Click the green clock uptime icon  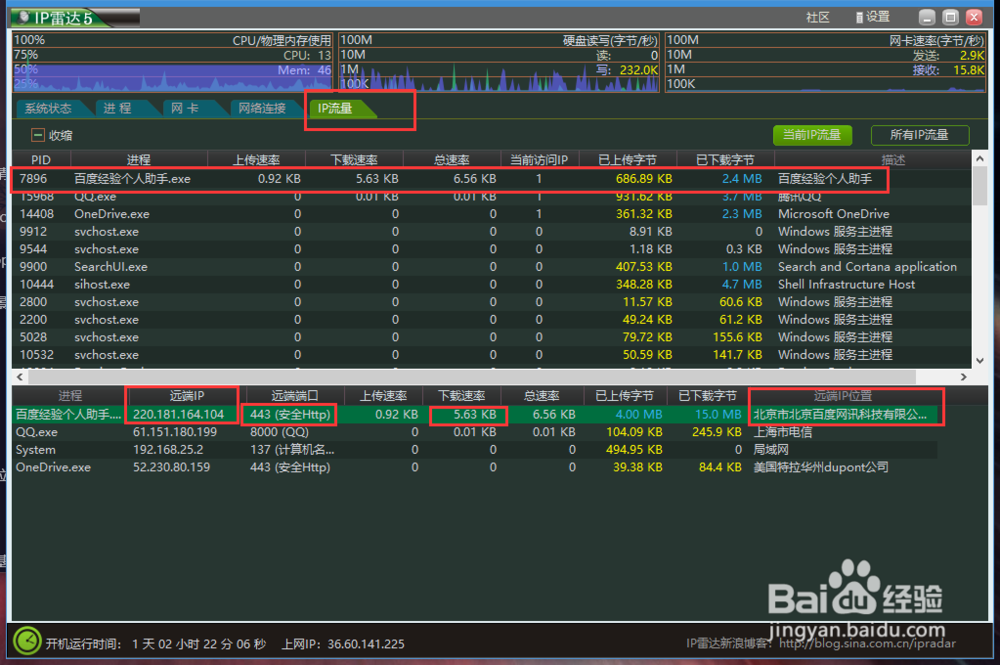coord(27,641)
